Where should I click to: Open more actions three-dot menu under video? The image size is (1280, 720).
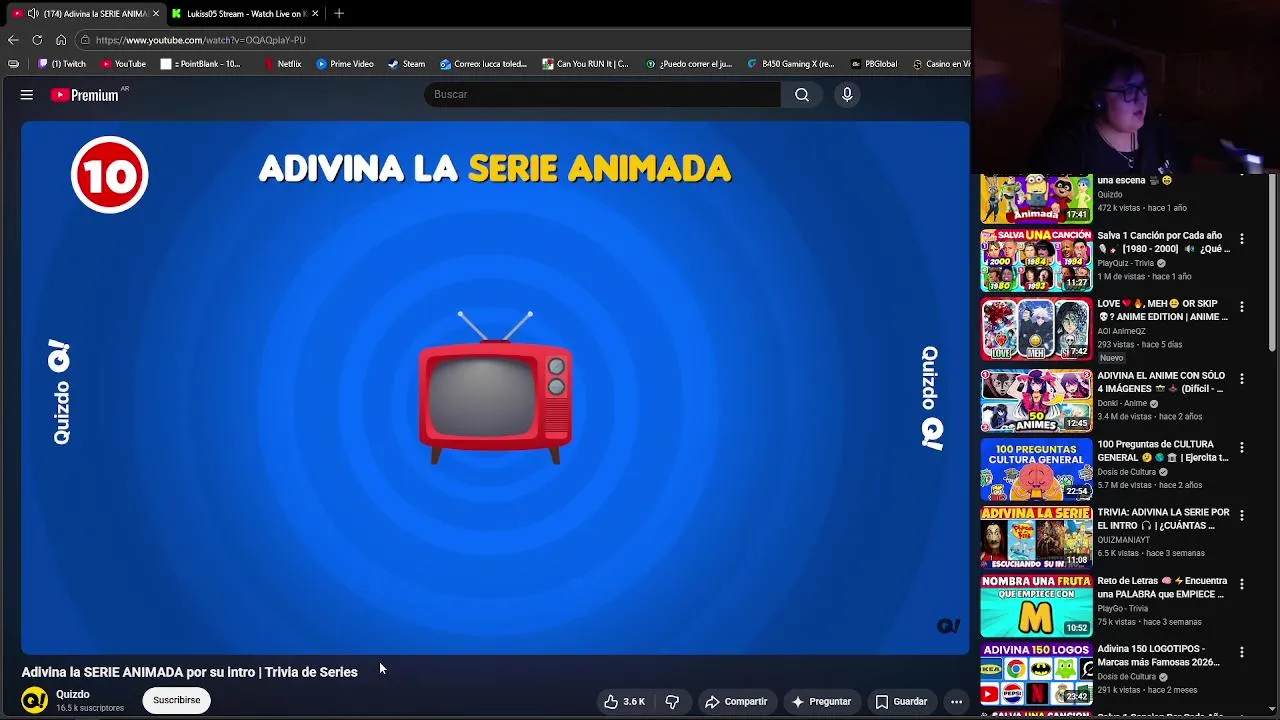tap(956, 702)
